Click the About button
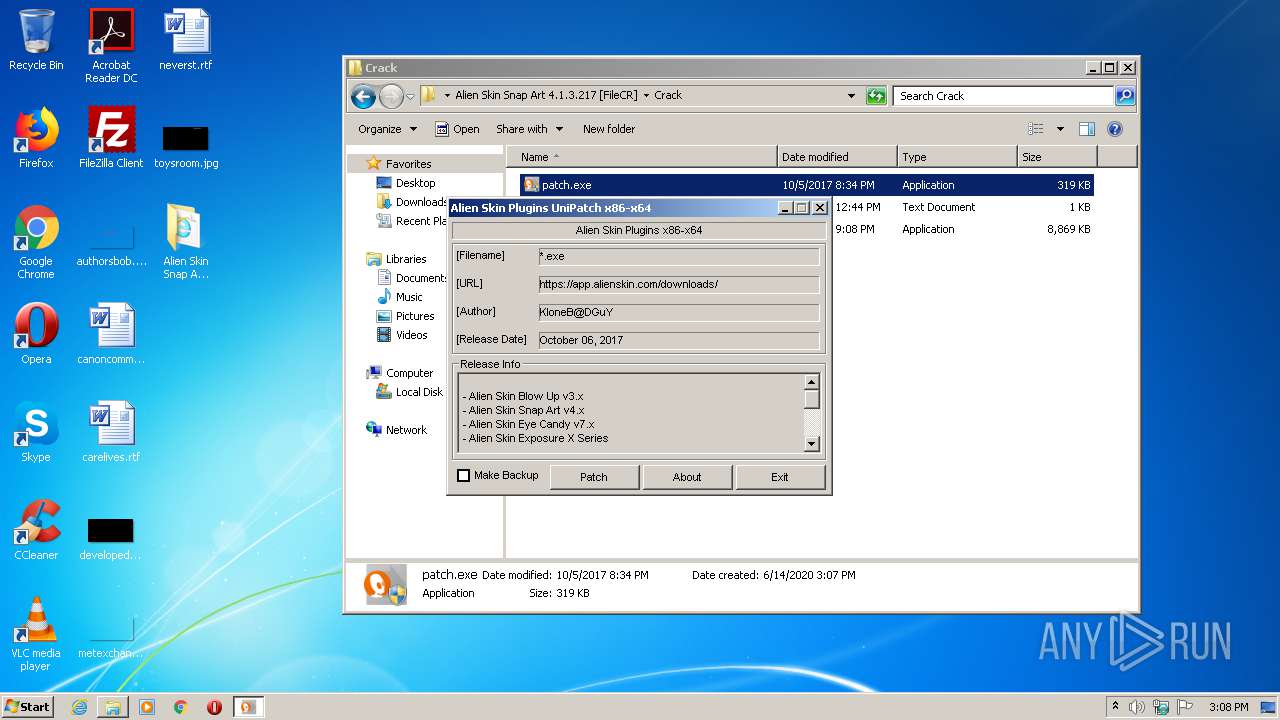 click(687, 477)
